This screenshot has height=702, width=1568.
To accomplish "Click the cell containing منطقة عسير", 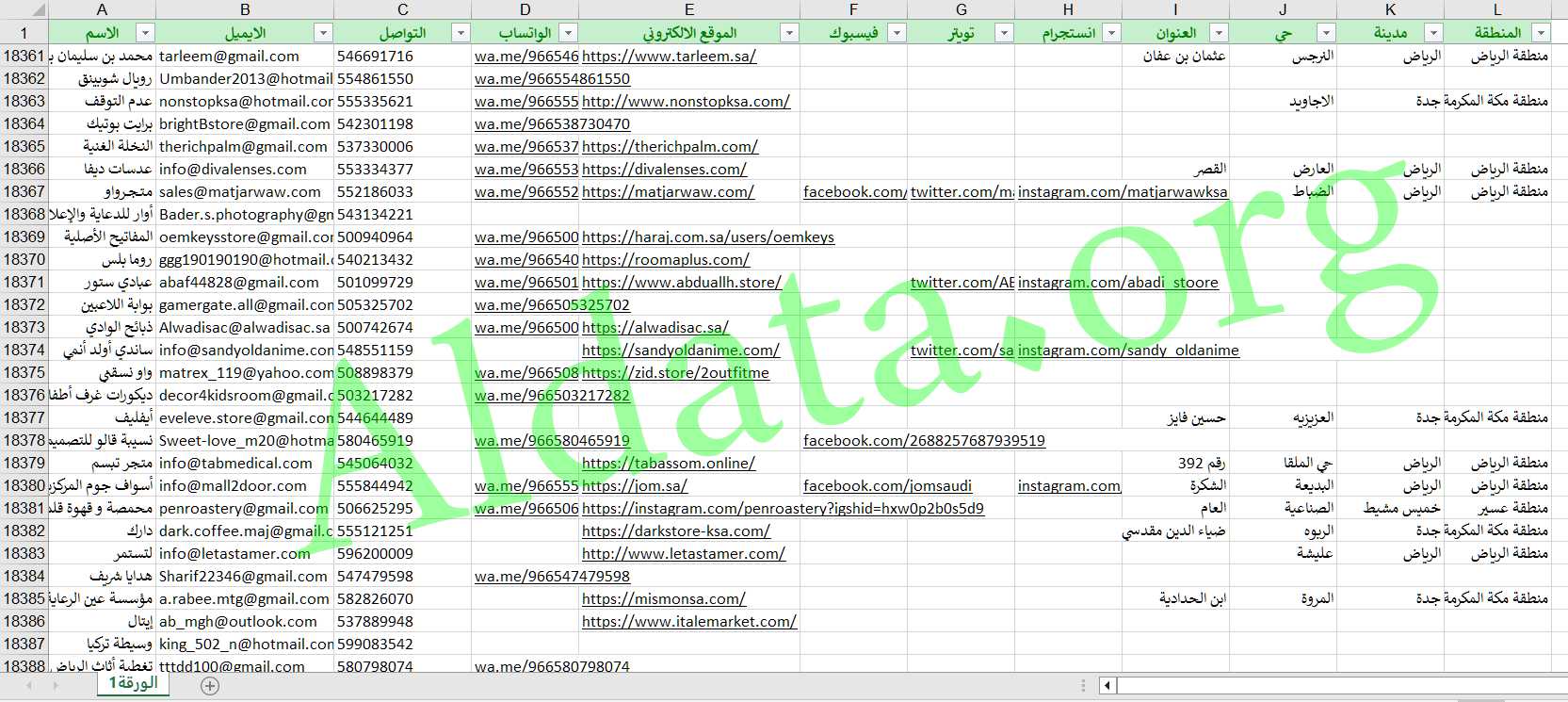I will coord(1497,509).
